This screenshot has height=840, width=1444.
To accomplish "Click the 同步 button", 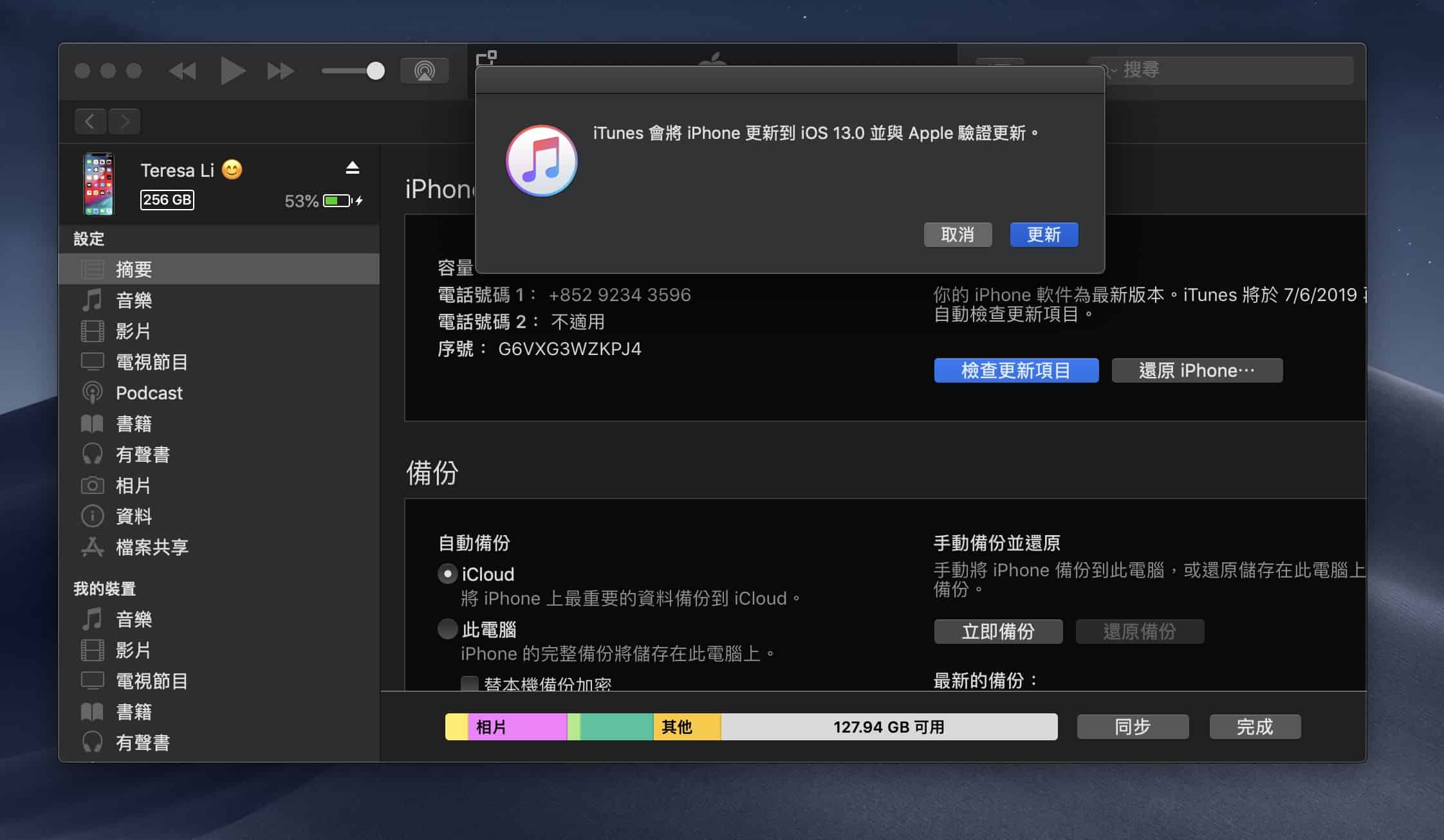I will pyautogui.click(x=1133, y=727).
